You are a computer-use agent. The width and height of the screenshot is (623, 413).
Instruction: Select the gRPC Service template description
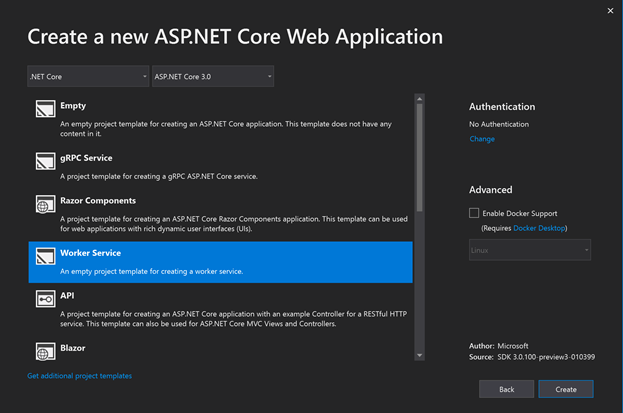coord(160,177)
